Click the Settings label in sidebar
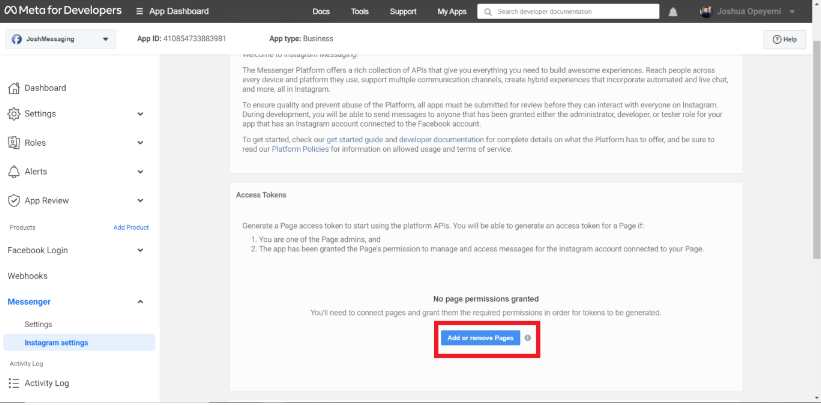The width and height of the screenshot is (821, 405). 40,114
